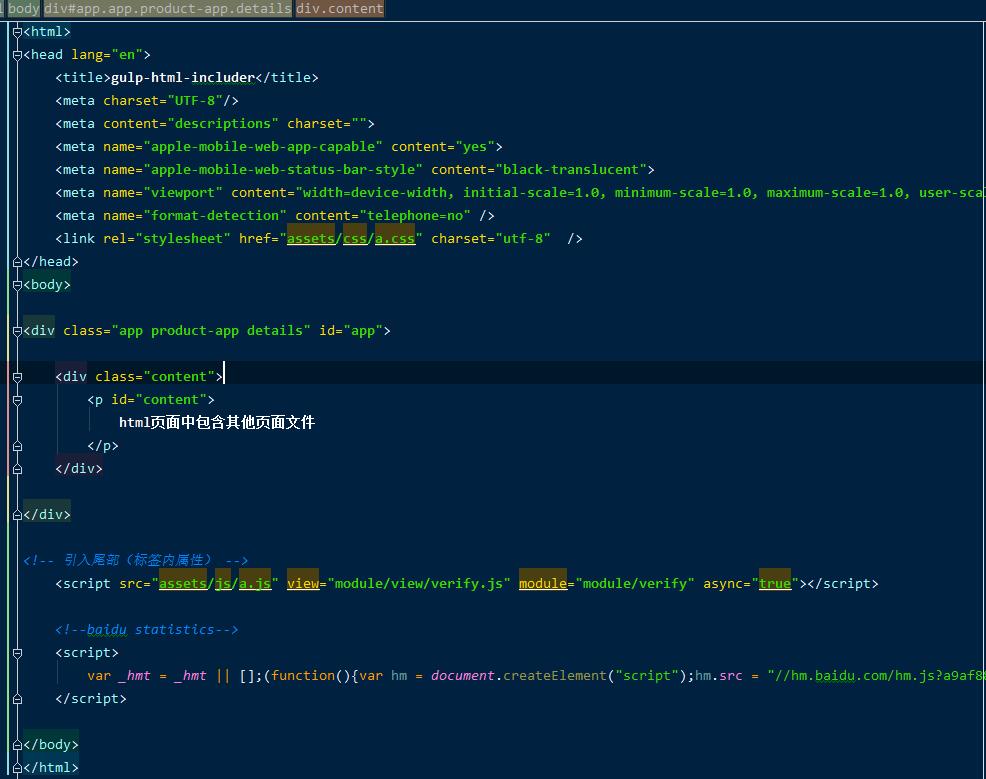Click fold marker at indented closing </div>

pos(18,469)
